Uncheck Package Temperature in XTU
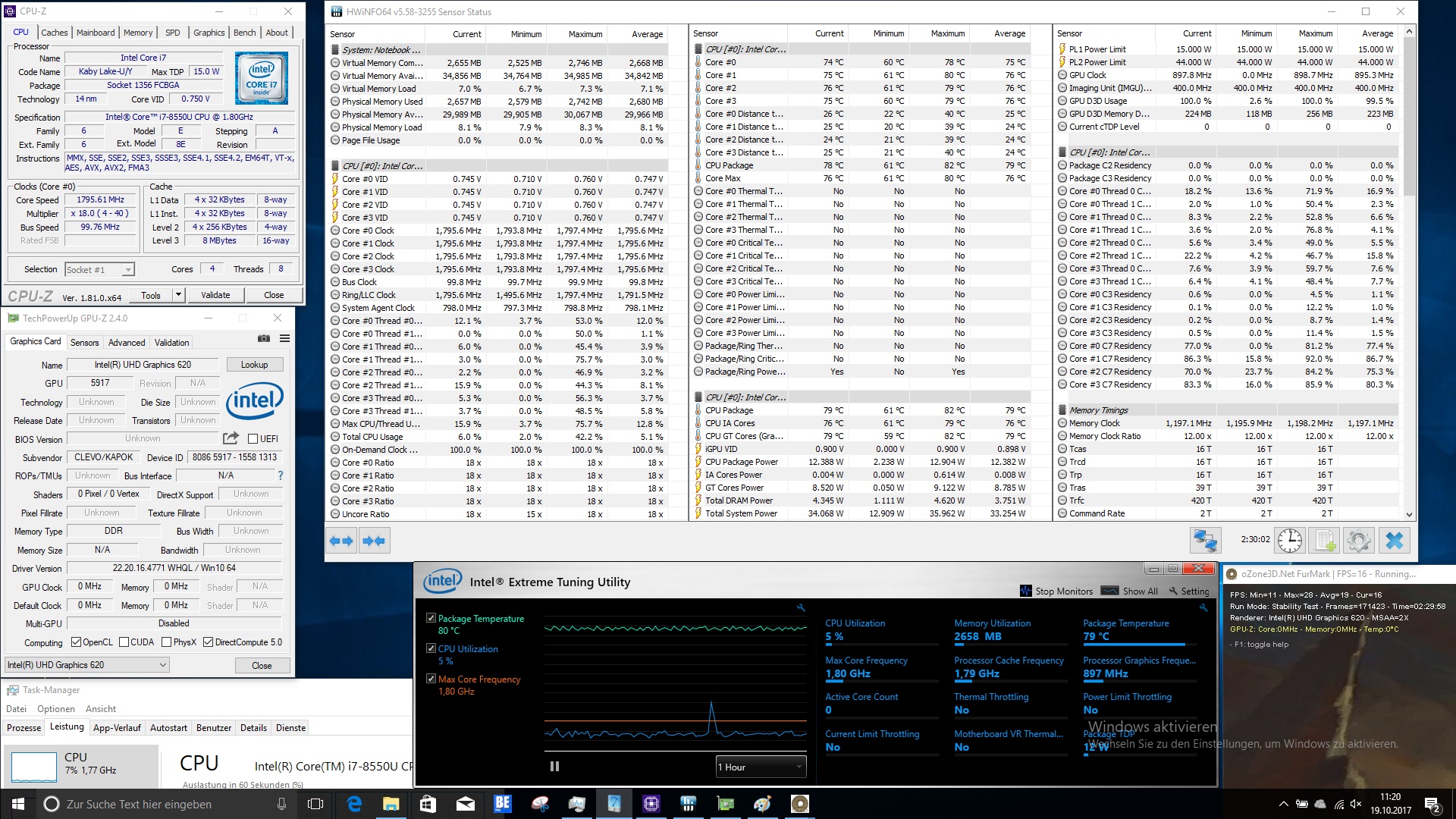 [x=431, y=618]
